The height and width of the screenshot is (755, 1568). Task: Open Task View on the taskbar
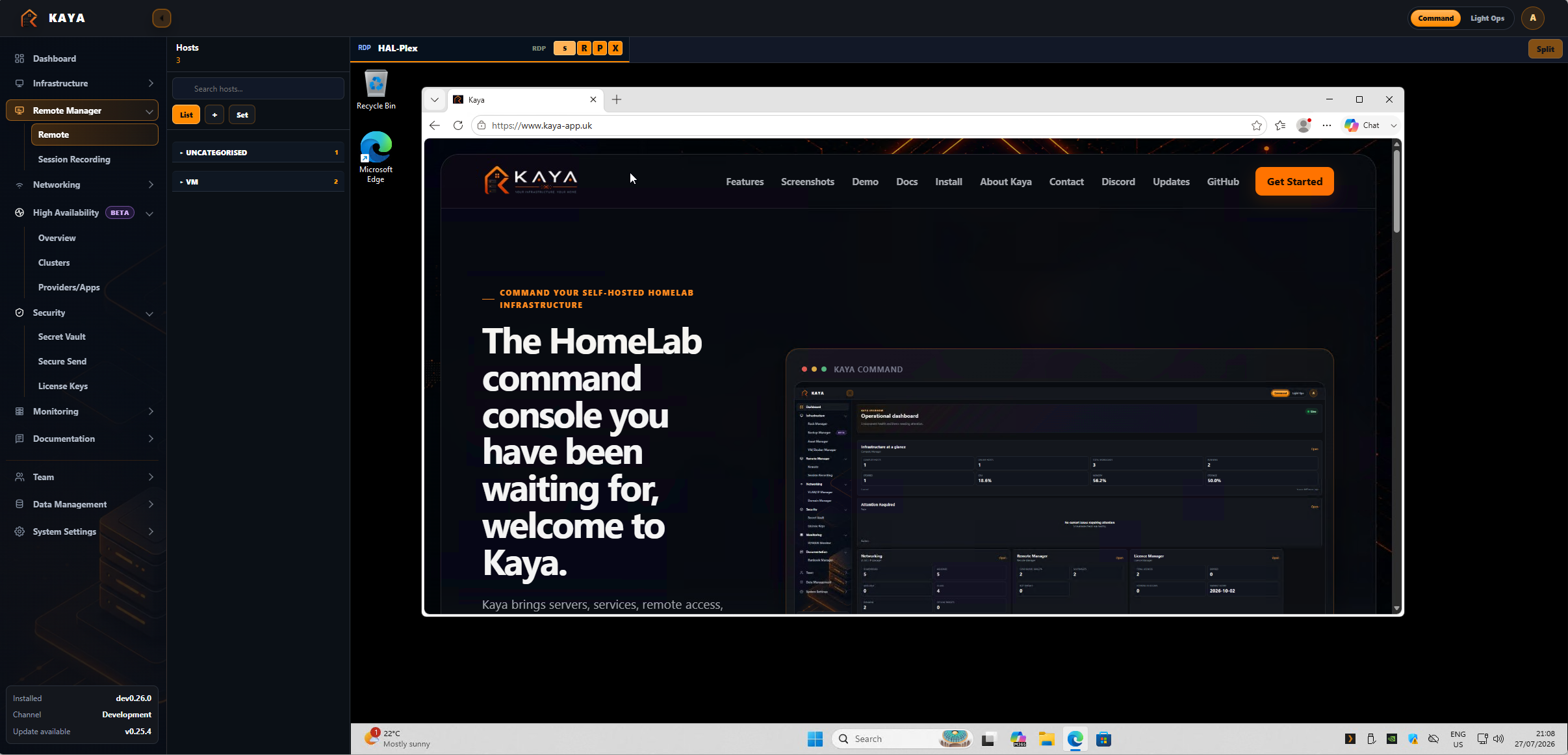(x=988, y=739)
